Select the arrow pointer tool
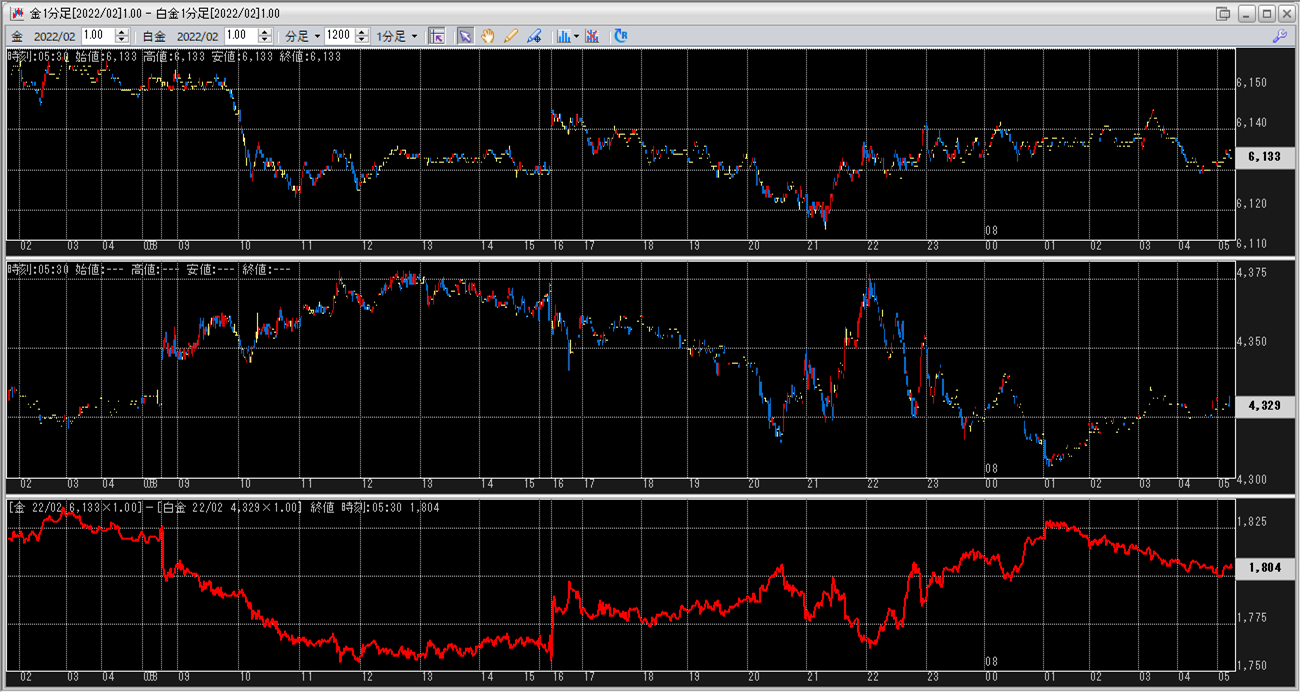The image size is (1300, 693). tap(465, 35)
